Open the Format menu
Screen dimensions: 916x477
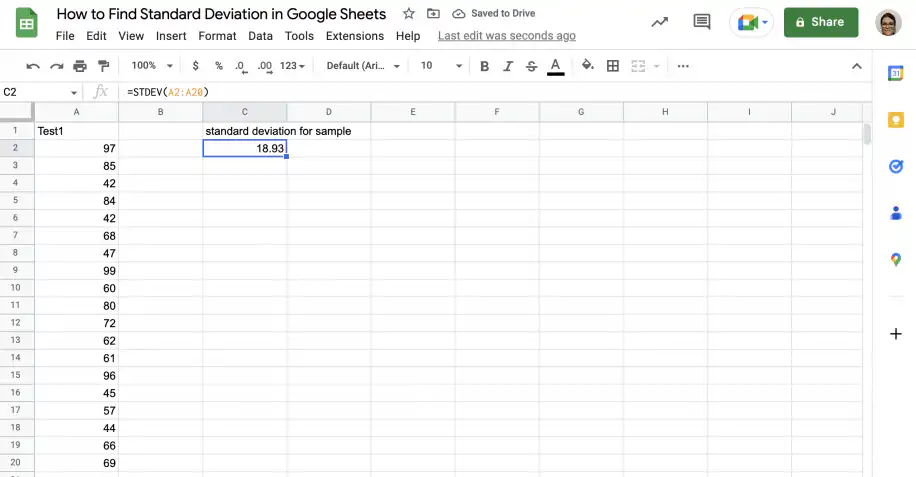pyautogui.click(x=217, y=36)
